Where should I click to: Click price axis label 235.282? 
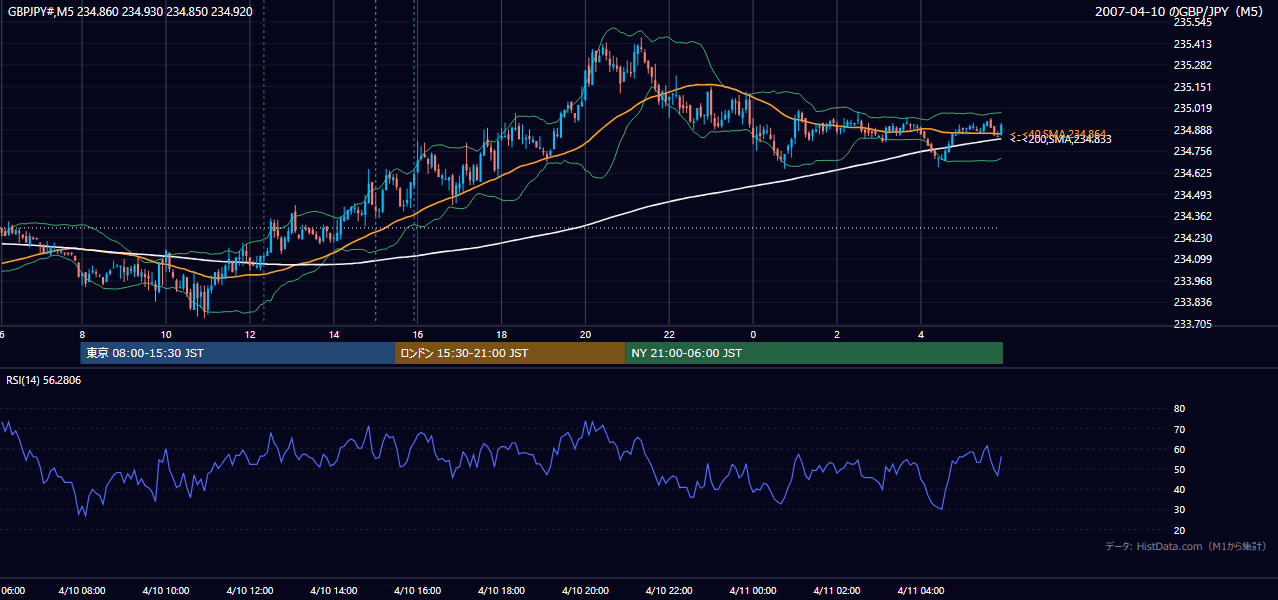pos(1192,65)
